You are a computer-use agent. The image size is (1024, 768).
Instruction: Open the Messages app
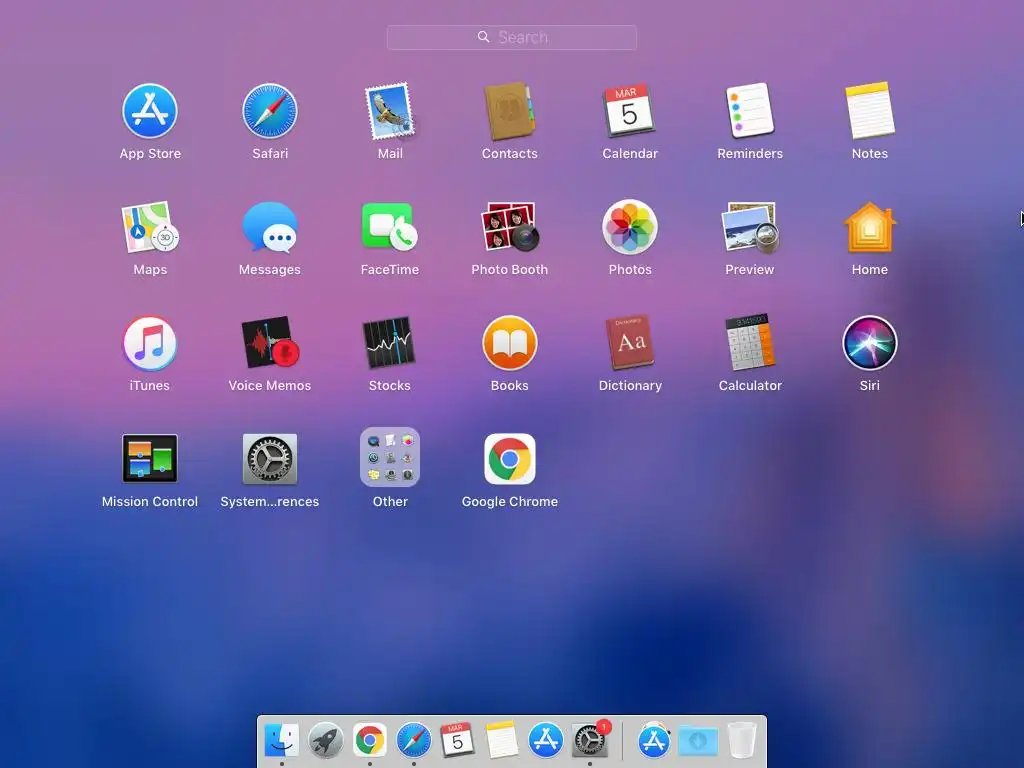tap(270, 227)
